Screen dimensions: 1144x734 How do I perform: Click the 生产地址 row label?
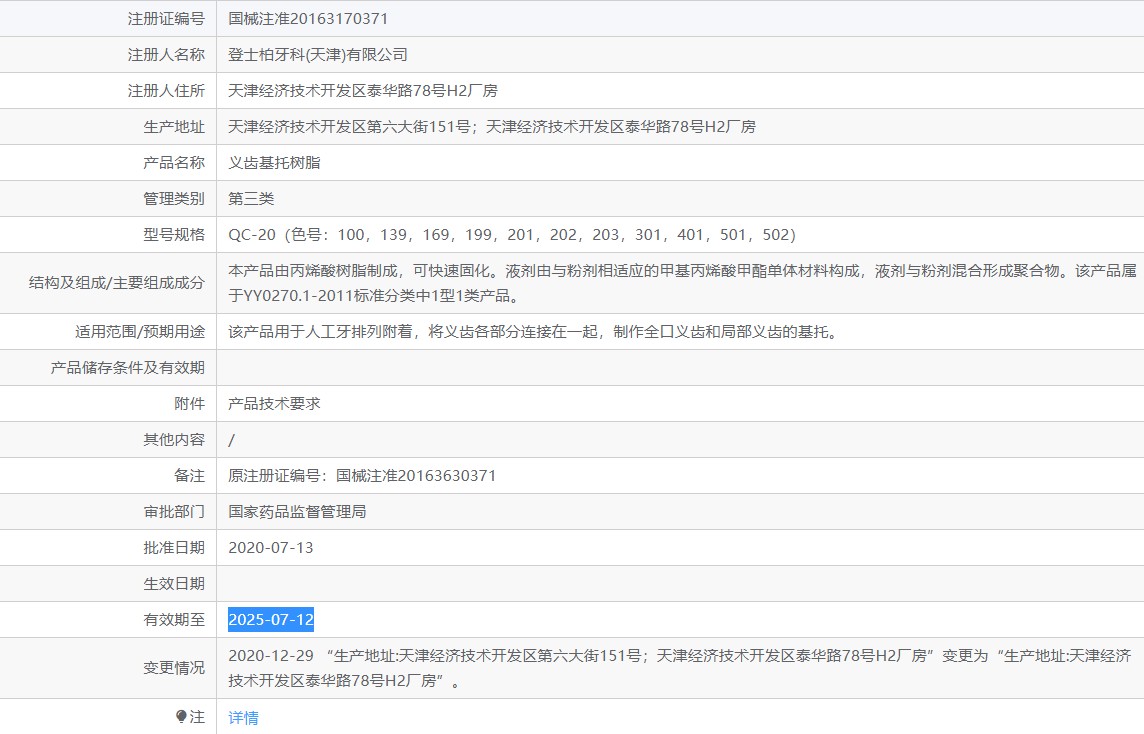174,127
